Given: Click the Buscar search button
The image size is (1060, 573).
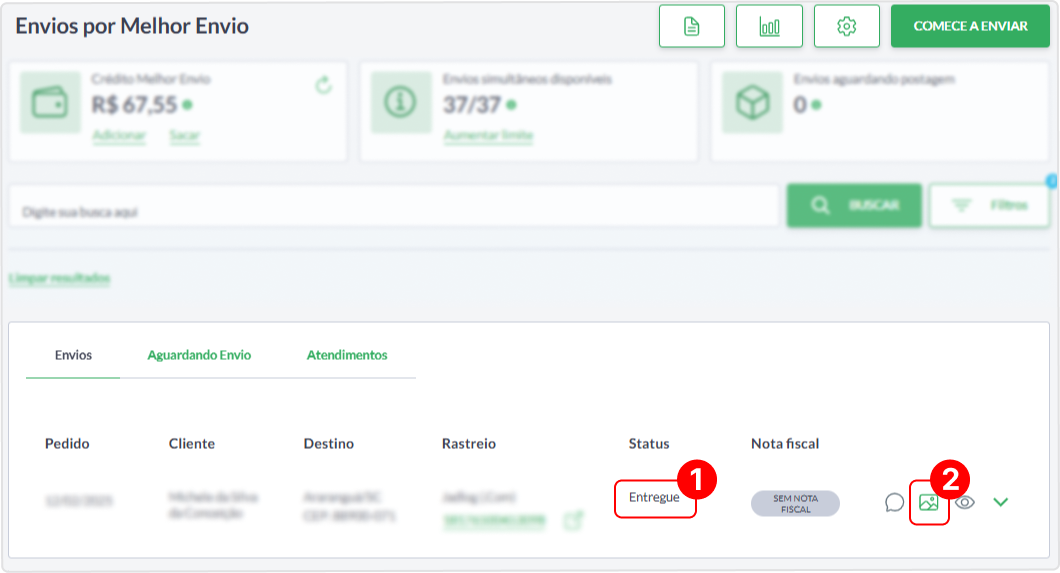Looking at the screenshot, I should coord(854,205).
